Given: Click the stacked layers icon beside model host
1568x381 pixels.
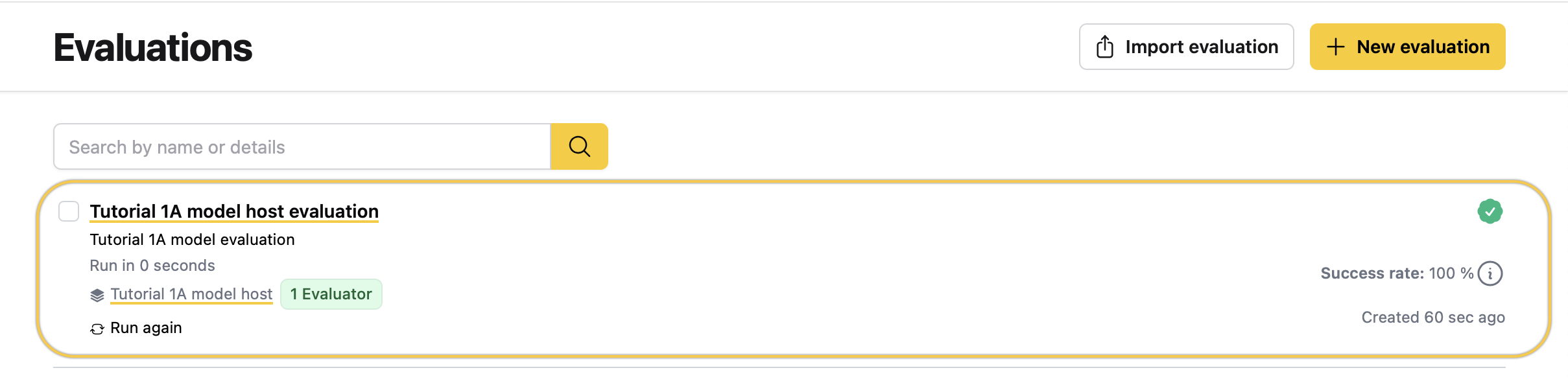Looking at the screenshot, I should (97, 295).
